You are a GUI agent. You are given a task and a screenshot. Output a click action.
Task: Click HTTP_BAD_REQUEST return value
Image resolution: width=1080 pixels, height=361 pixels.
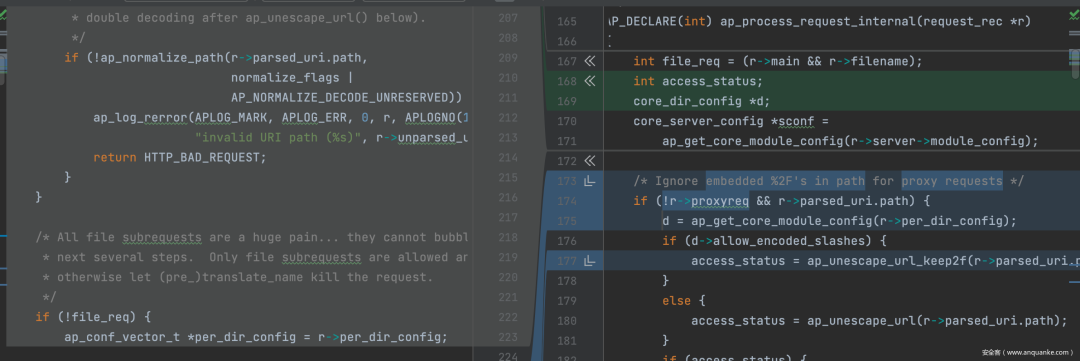tap(205, 157)
